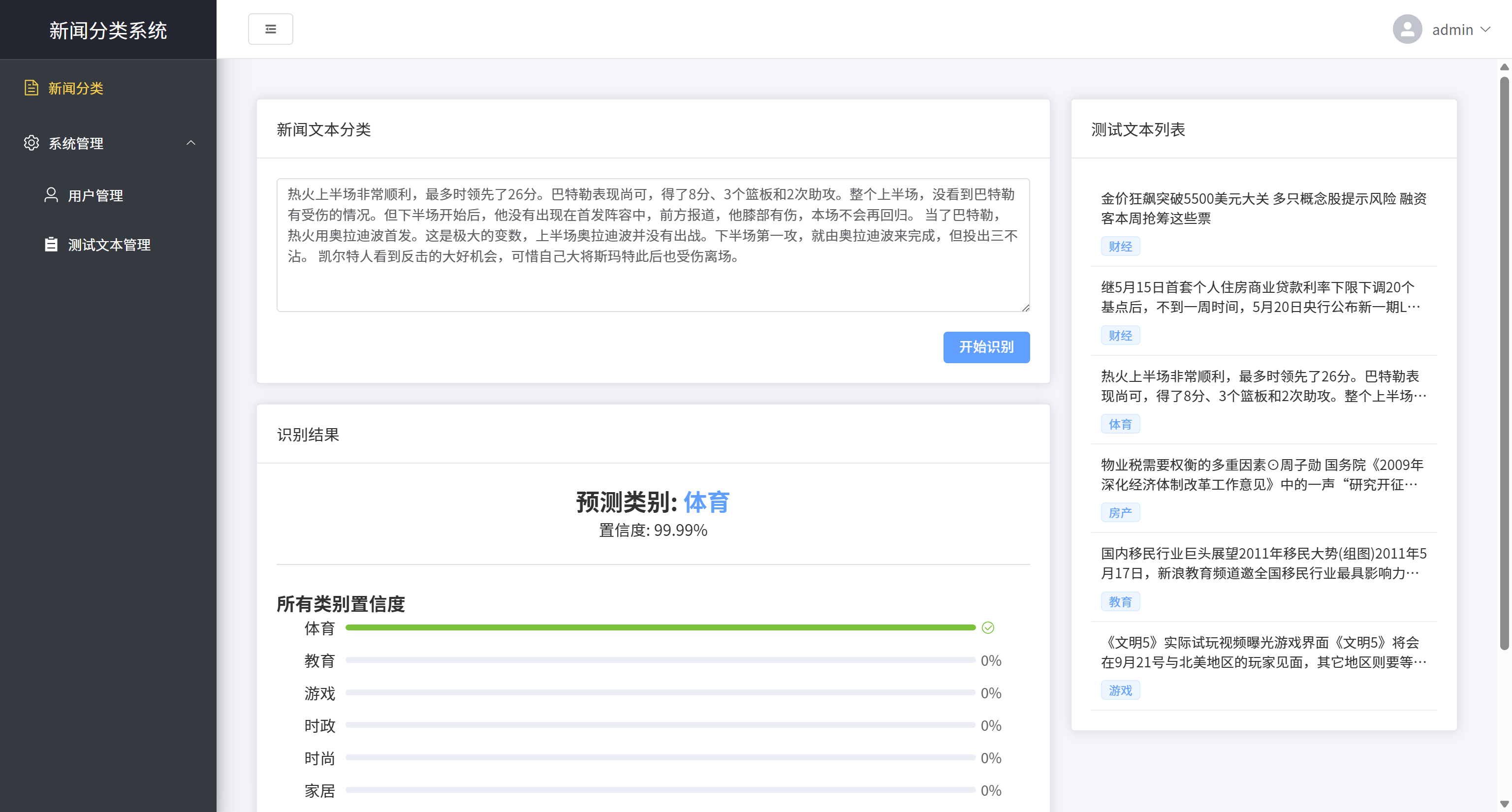
Task: Collapse the 系统管理 submenu chevron
Action: click(x=191, y=143)
